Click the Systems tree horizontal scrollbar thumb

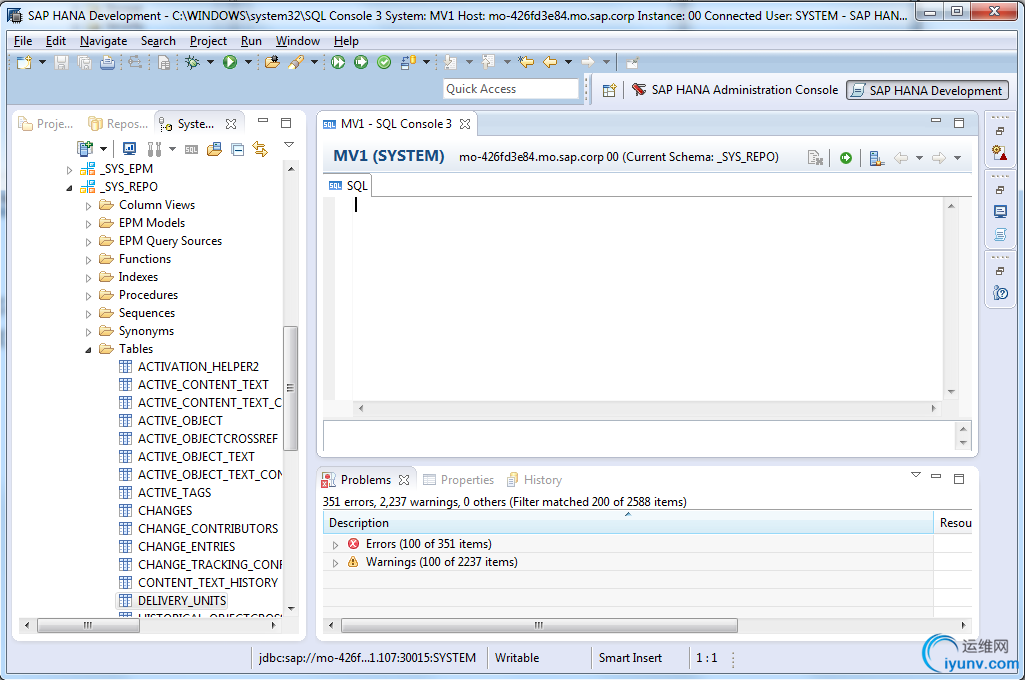[x=88, y=626]
